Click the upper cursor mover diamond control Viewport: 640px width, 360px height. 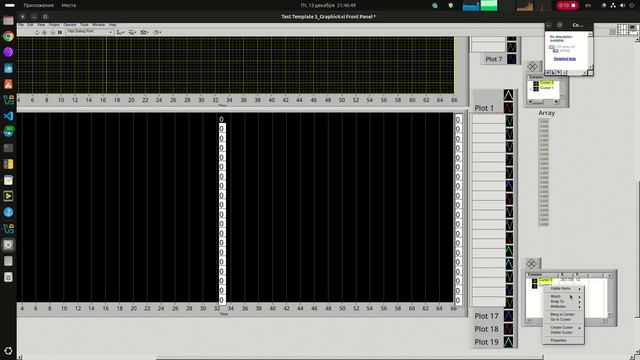[532, 66]
